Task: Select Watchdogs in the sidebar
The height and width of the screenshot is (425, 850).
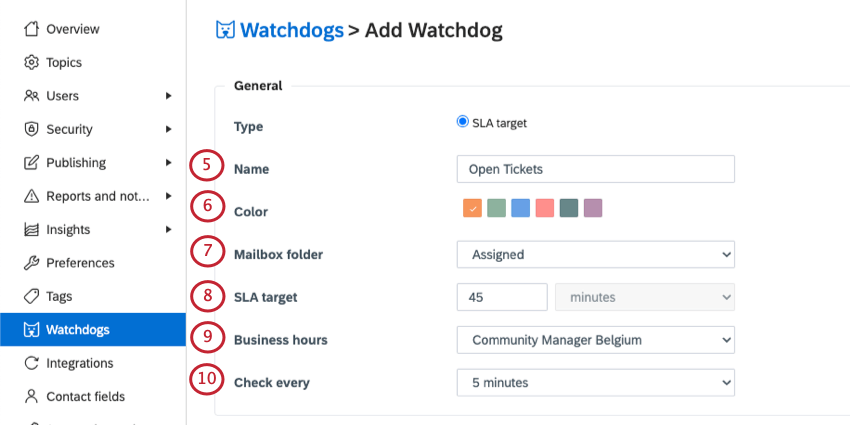Action: tap(93, 330)
